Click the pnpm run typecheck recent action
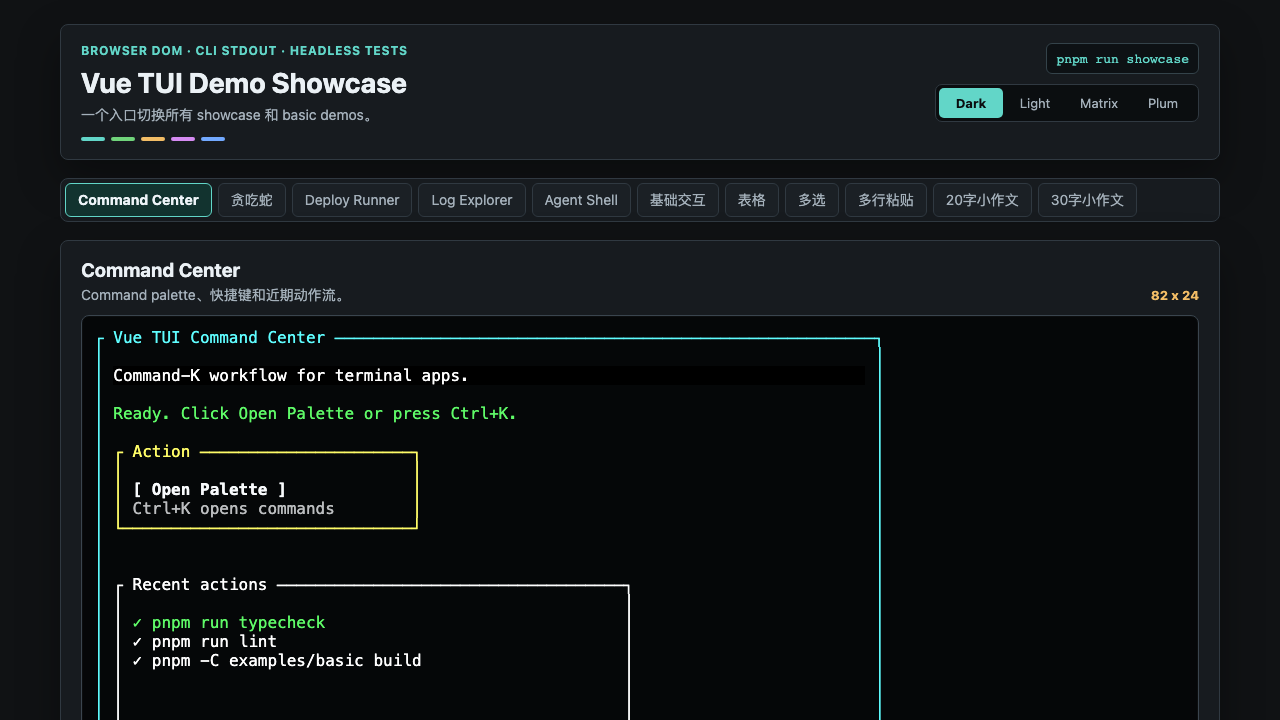This screenshot has width=1280, height=720. coord(229,622)
